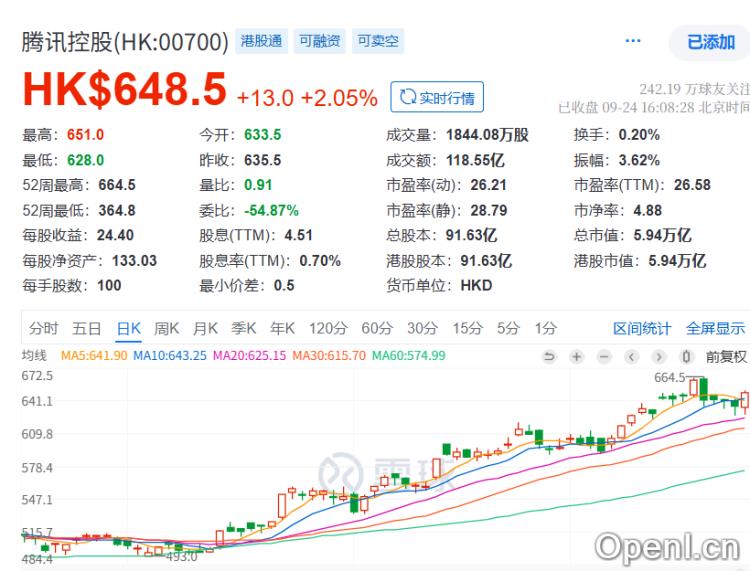The image size is (750, 571).
Task: Zoom out the chart with minus icon
Action: pyautogui.click(x=604, y=357)
